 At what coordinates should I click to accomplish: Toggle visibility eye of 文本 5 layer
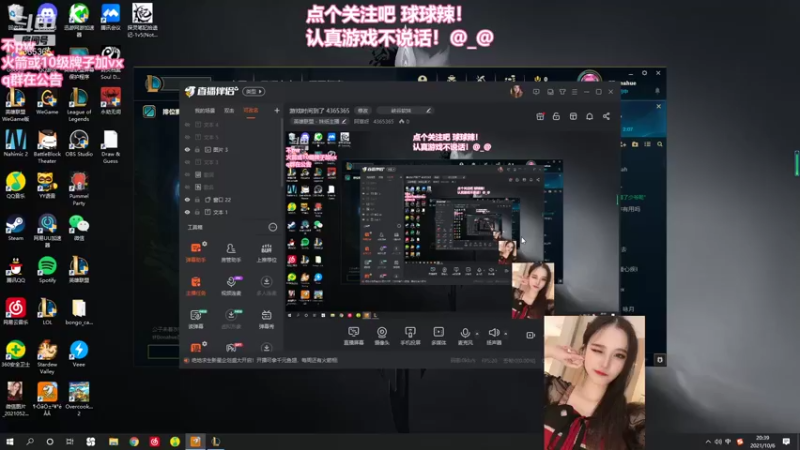pyautogui.click(x=187, y=137)
